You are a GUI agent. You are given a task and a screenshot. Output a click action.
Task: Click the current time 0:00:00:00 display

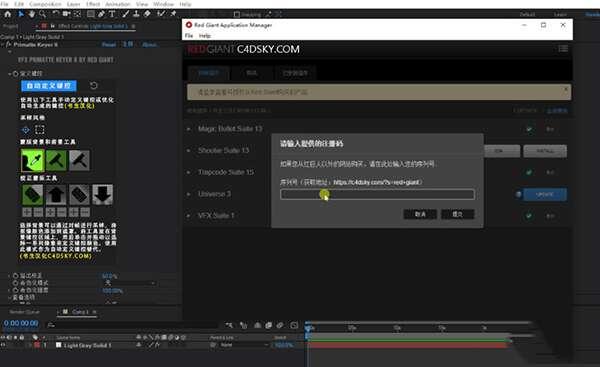click(21, 323)
